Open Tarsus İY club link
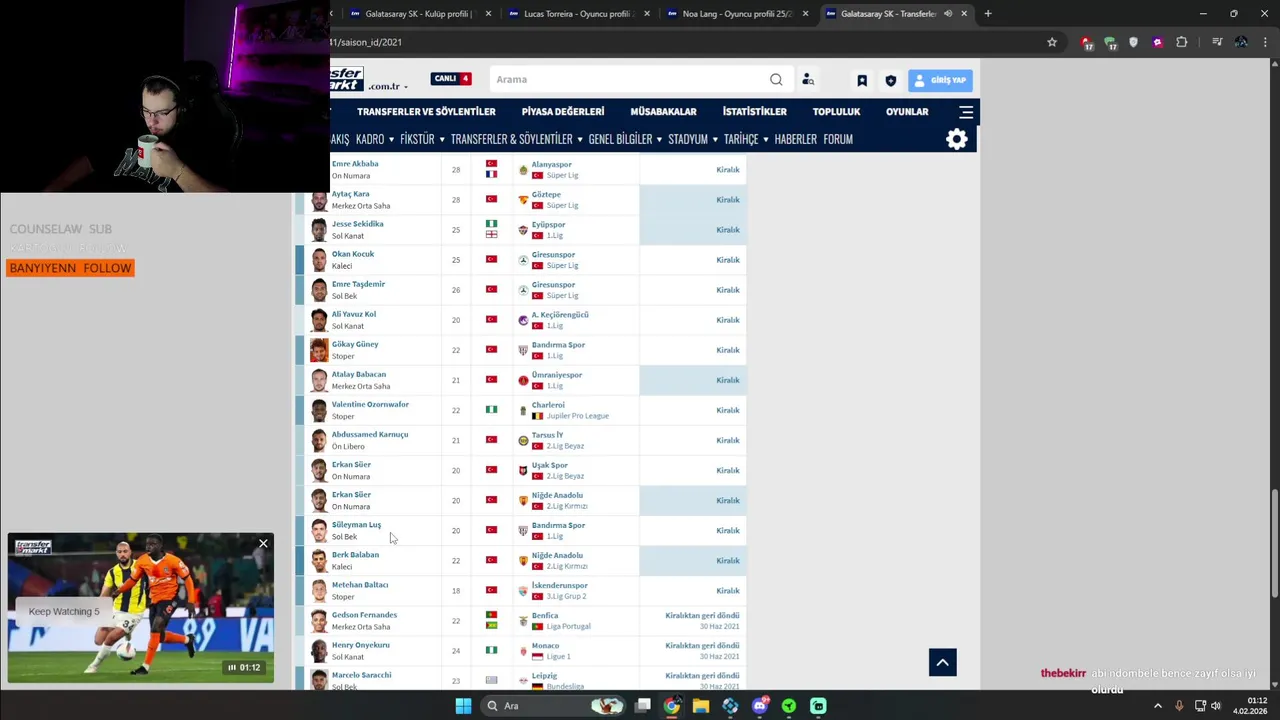The height and width of the screenshot is (720, 1280). [x=547, y=435]
